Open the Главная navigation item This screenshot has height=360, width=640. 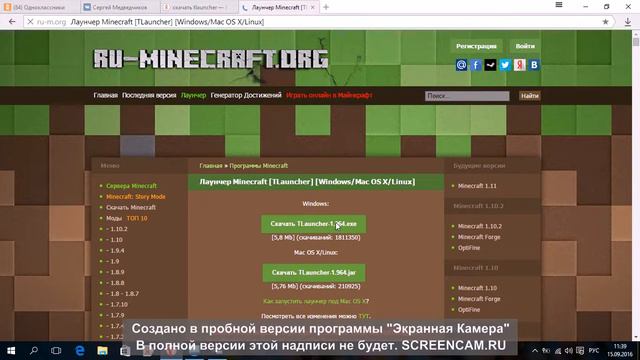click(x=105, y=95)
